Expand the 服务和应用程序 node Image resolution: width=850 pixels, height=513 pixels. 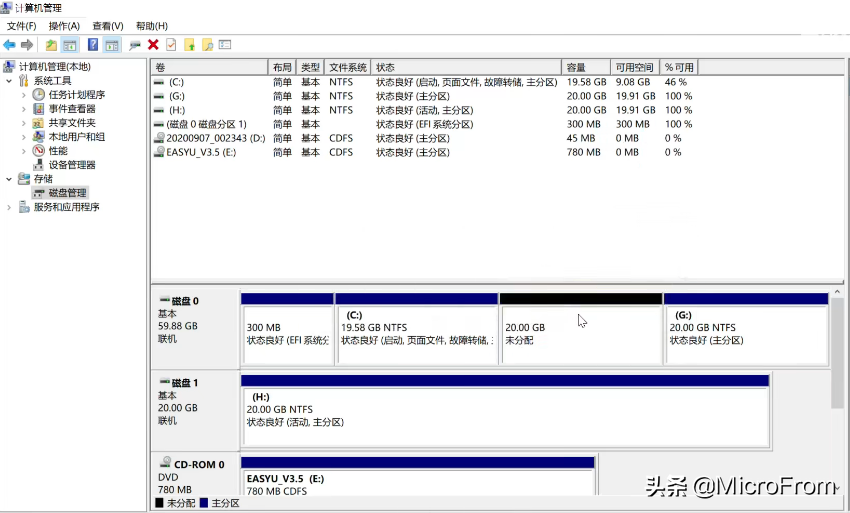click(x=10, y=207)
